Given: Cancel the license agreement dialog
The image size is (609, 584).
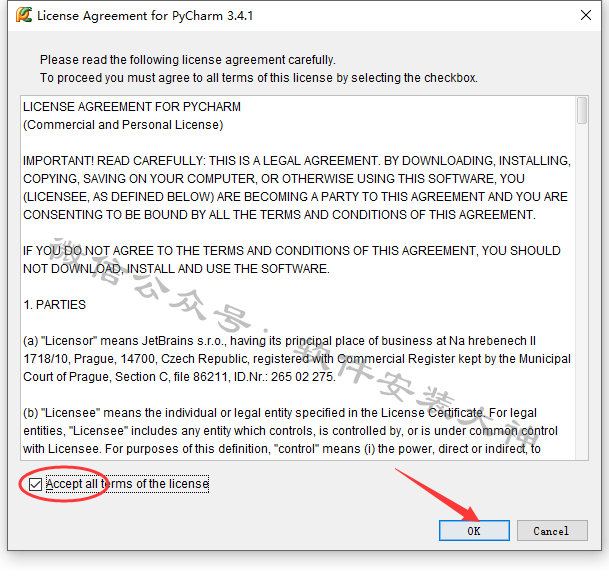Looking at the screenshot, I should tap(552, 530).
